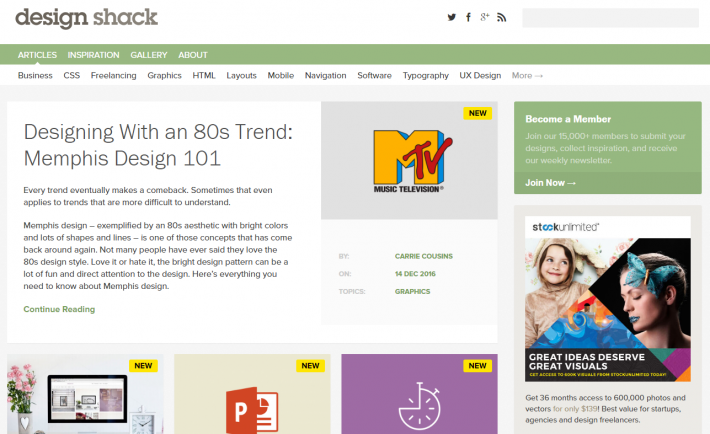Open the Graphics topic link
Image resolution: width=710 pixels, height=434 pixels.
coord(412,292)
